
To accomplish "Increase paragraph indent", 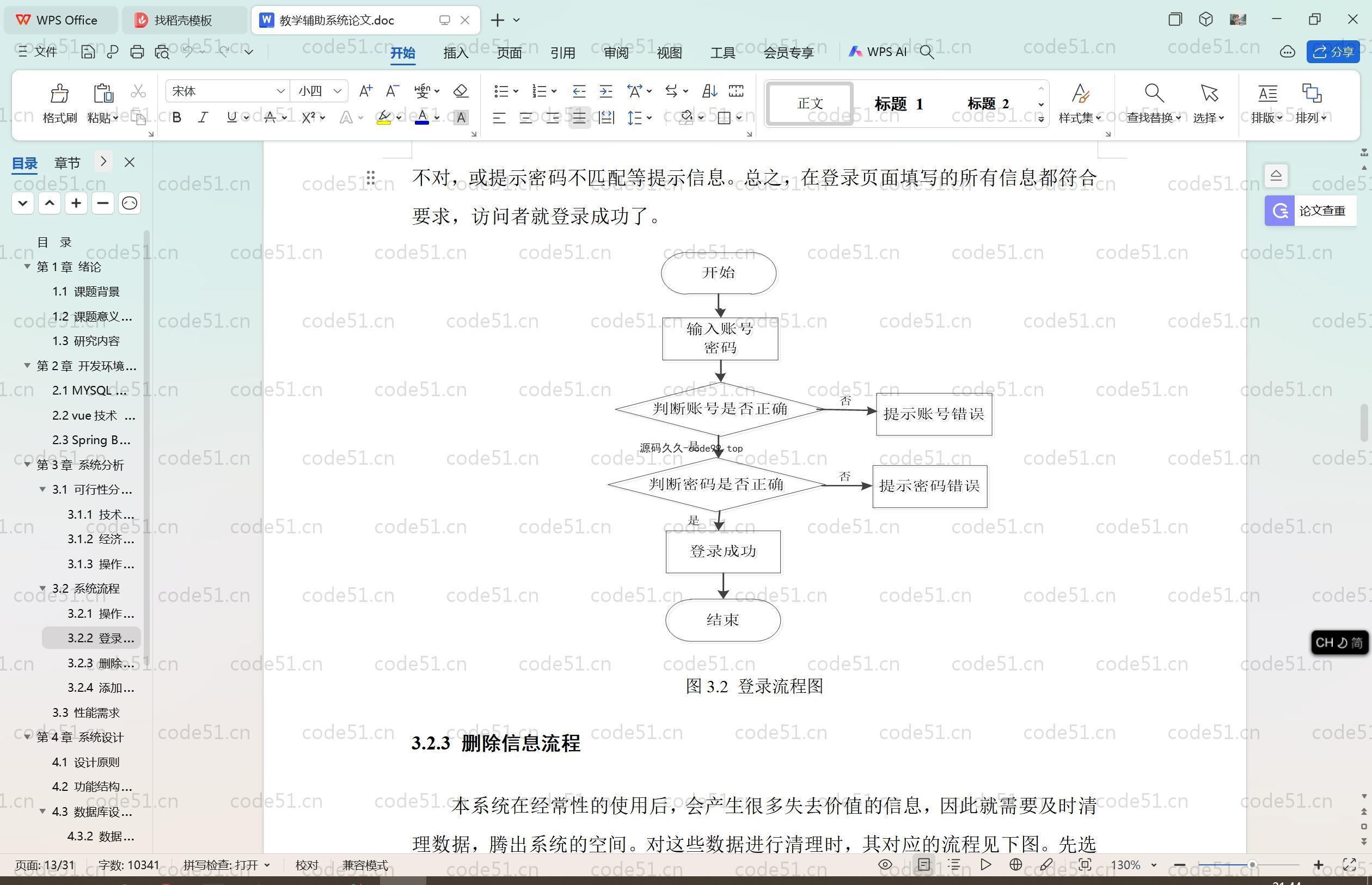I will (x=606, y=91).
